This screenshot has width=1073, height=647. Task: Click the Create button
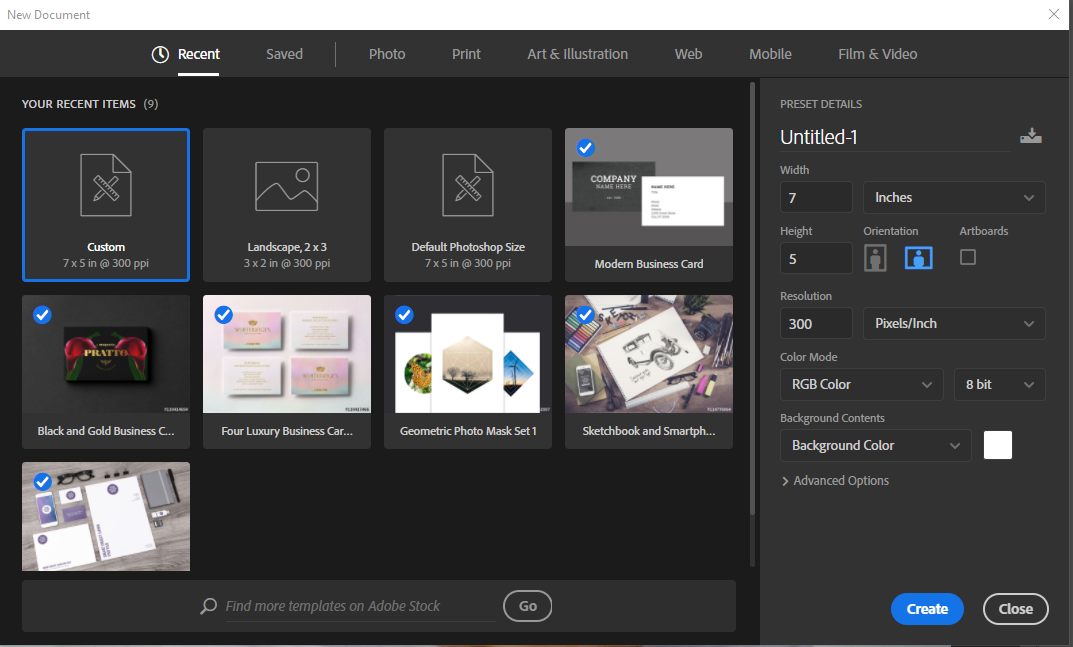(926, 609)
